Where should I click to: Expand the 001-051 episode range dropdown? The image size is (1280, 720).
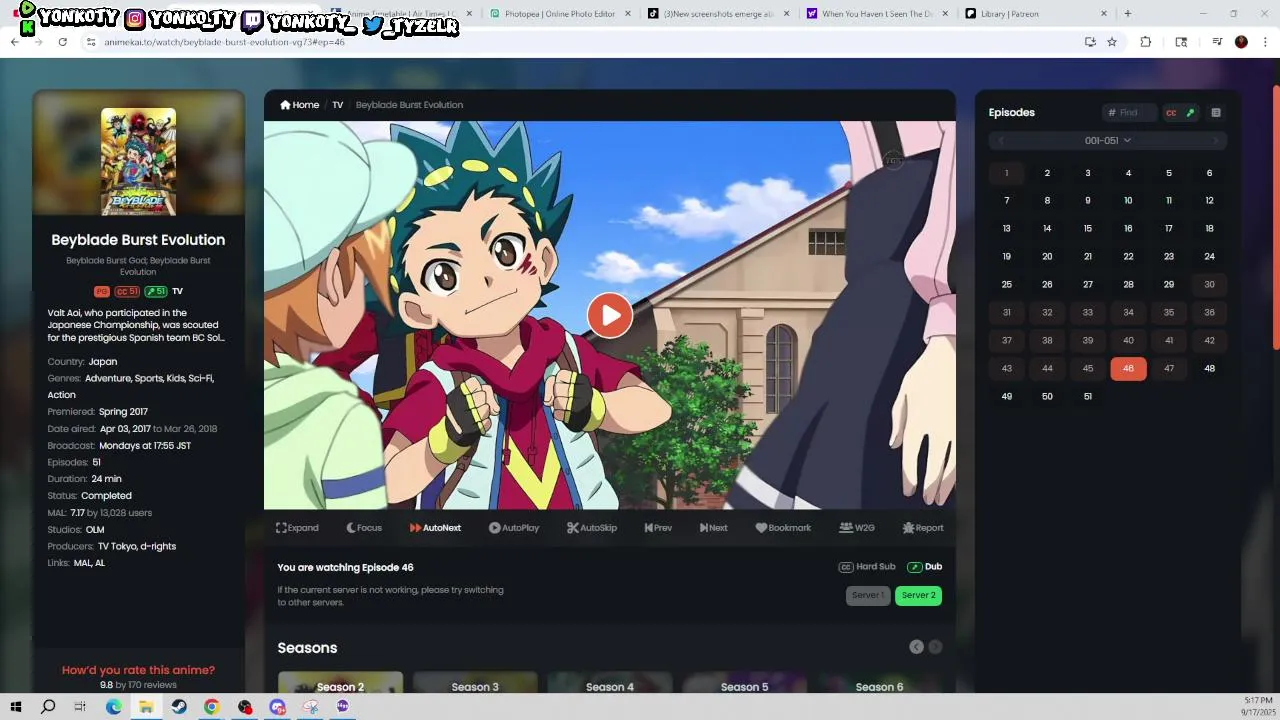[1108, 141]
